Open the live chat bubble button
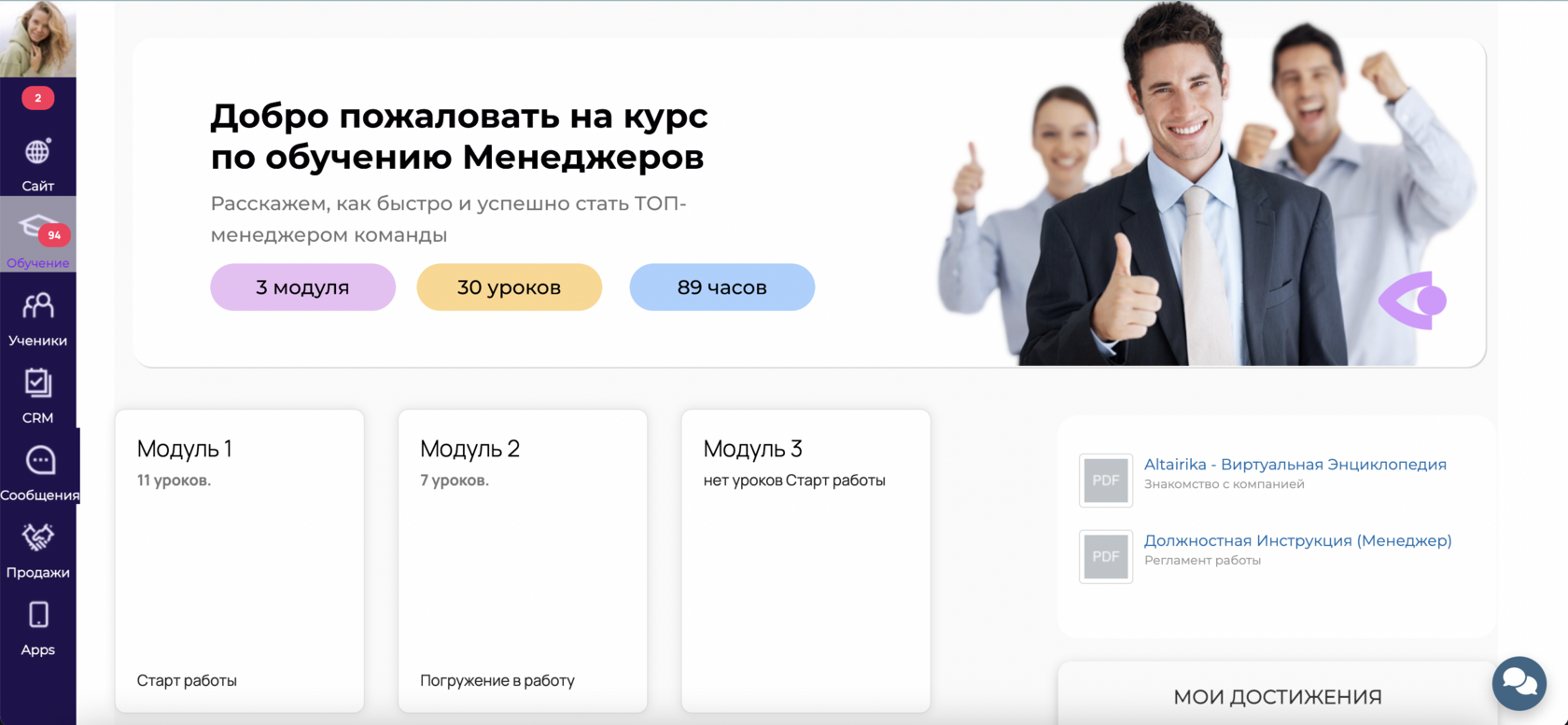This screenshot has height=725, width=1568. [1519, 683]
